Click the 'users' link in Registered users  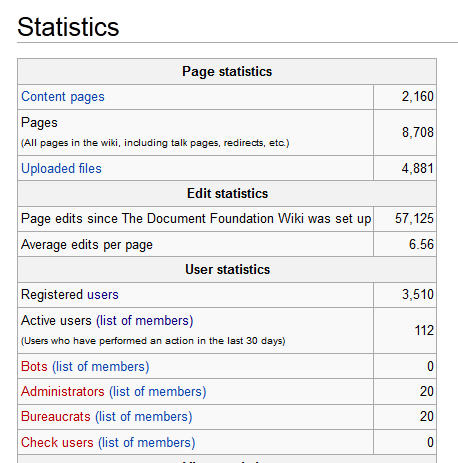[103, 295]
